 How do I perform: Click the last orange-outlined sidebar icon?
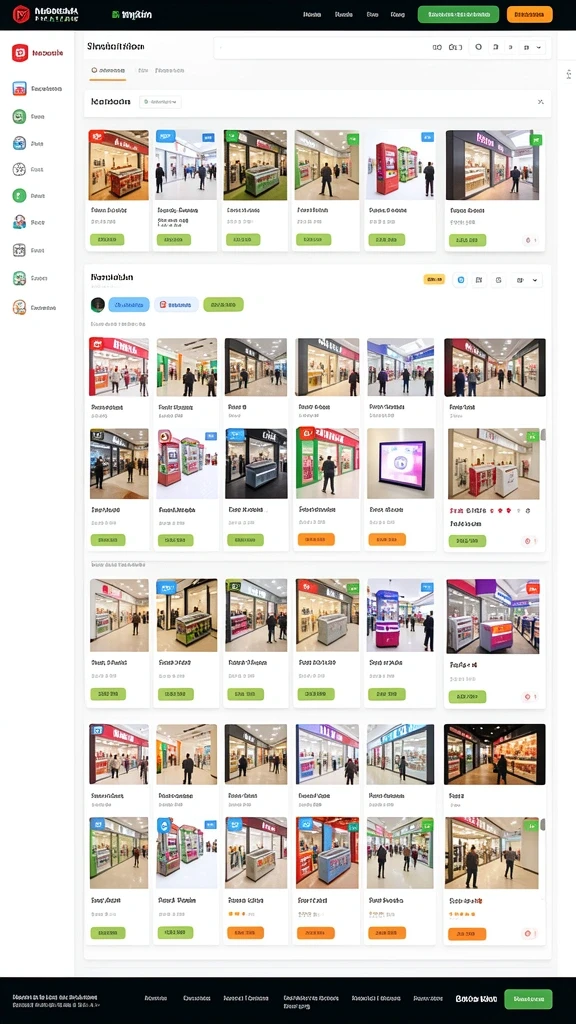point(19,307)
